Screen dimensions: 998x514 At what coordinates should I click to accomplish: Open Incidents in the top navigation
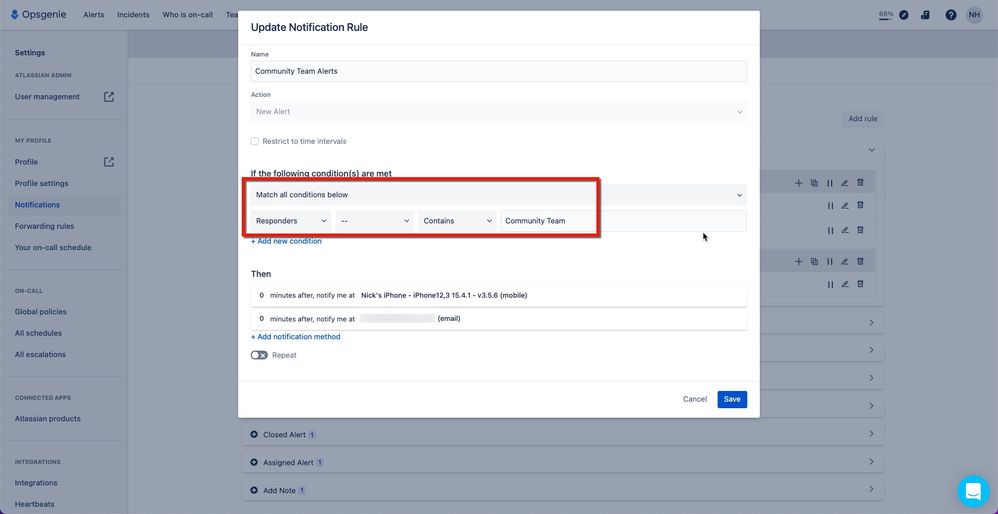click(x=133, y=15)
